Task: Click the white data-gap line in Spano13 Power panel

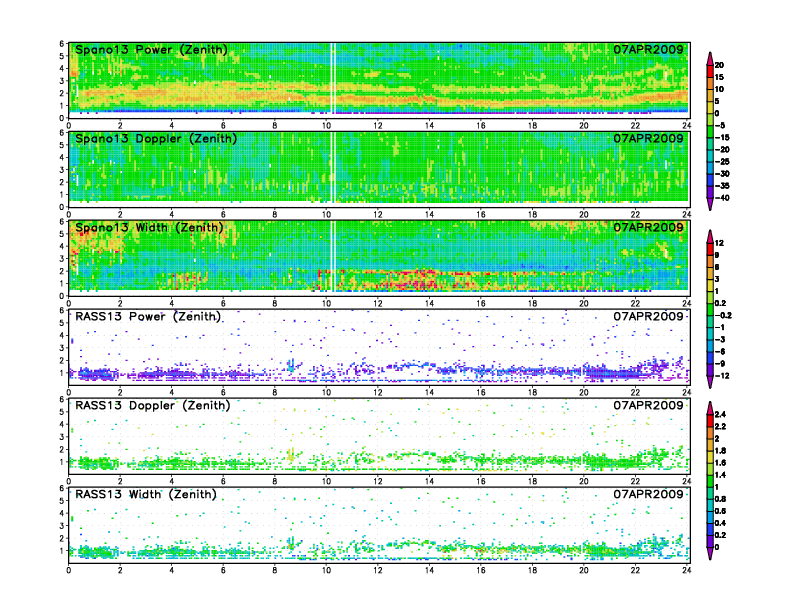Action: [x=333, y=78]
